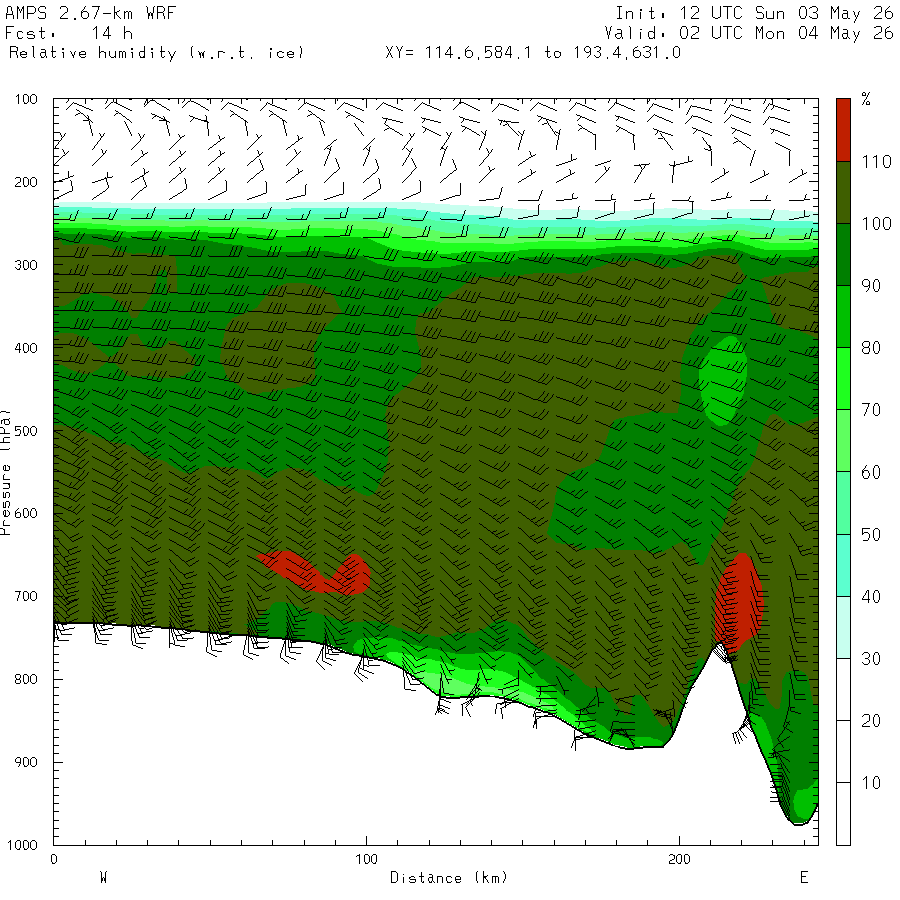The width and height of the screenshot is (900, 900).
Task: Click the 100 km distance axis label
Action: point(366,859)
